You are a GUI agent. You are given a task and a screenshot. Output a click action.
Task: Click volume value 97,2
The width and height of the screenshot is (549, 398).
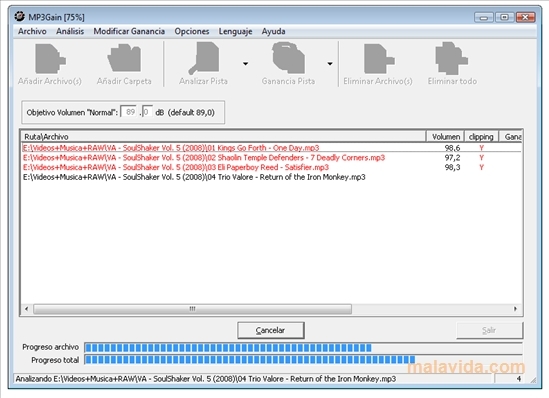tap(452, 158)
